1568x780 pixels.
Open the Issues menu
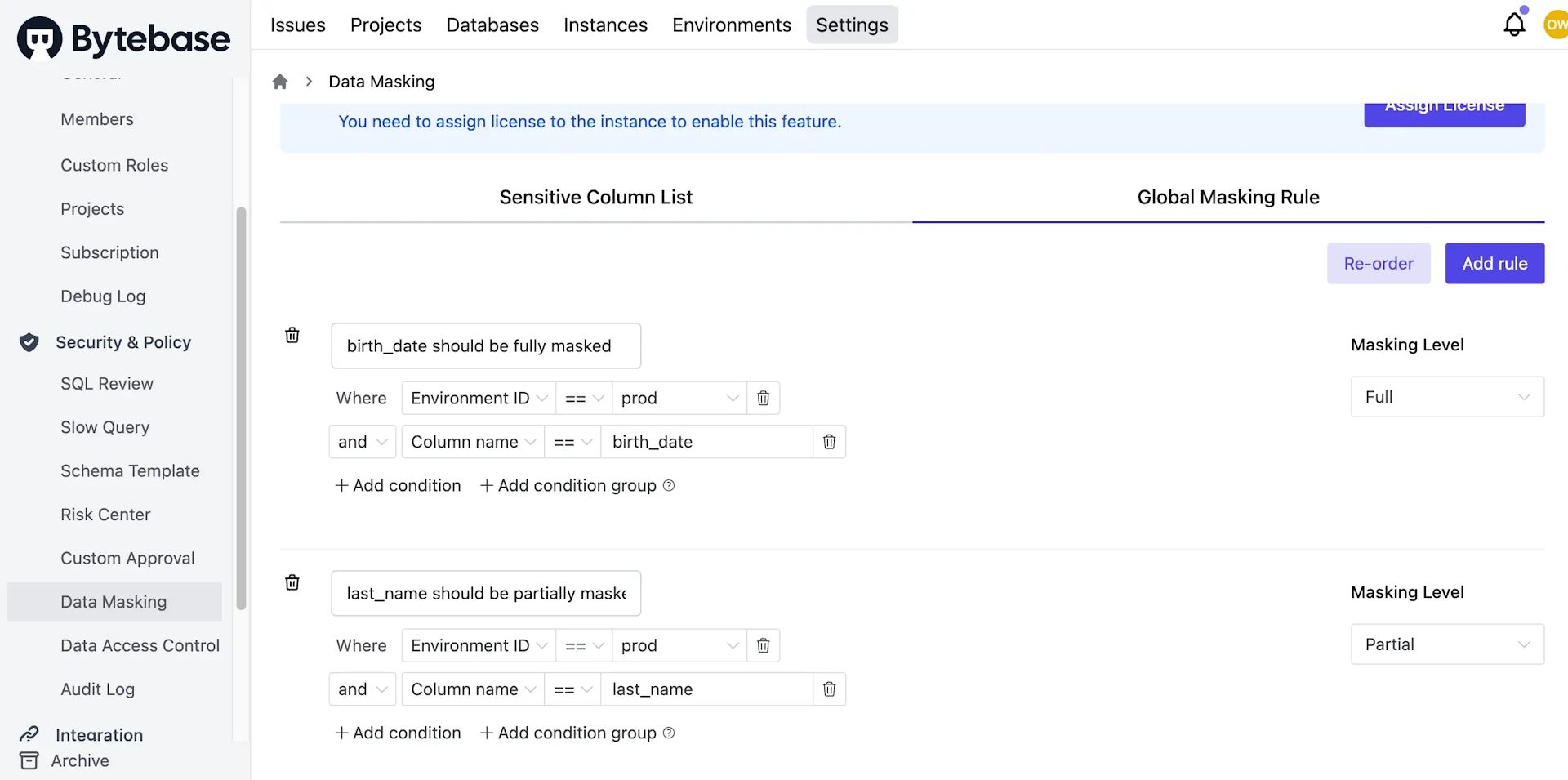[x=298, y=25]
